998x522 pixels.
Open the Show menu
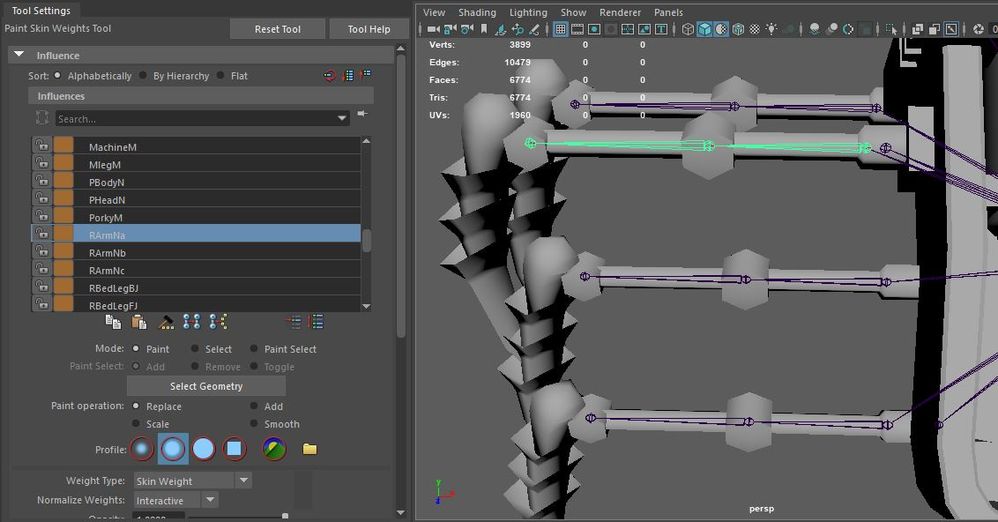pos(573,12)
